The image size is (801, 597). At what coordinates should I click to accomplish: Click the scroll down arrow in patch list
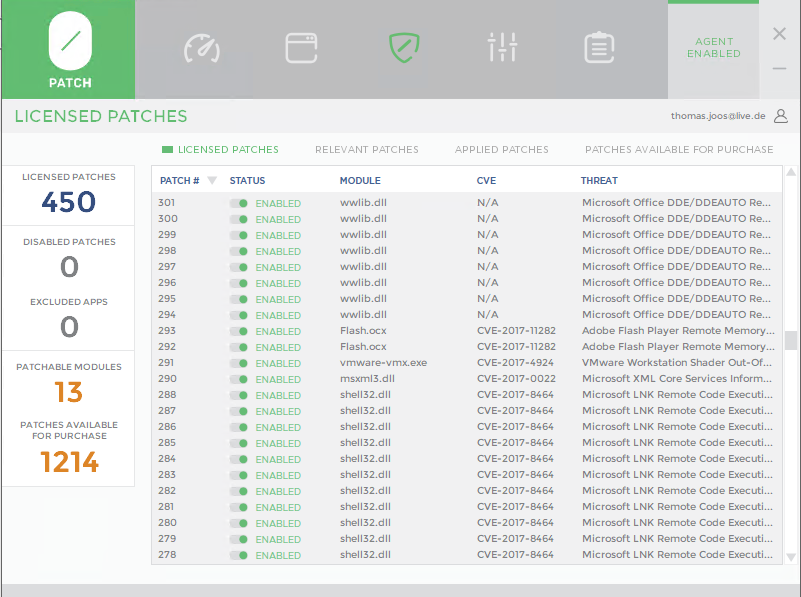[x=791, y=556]
